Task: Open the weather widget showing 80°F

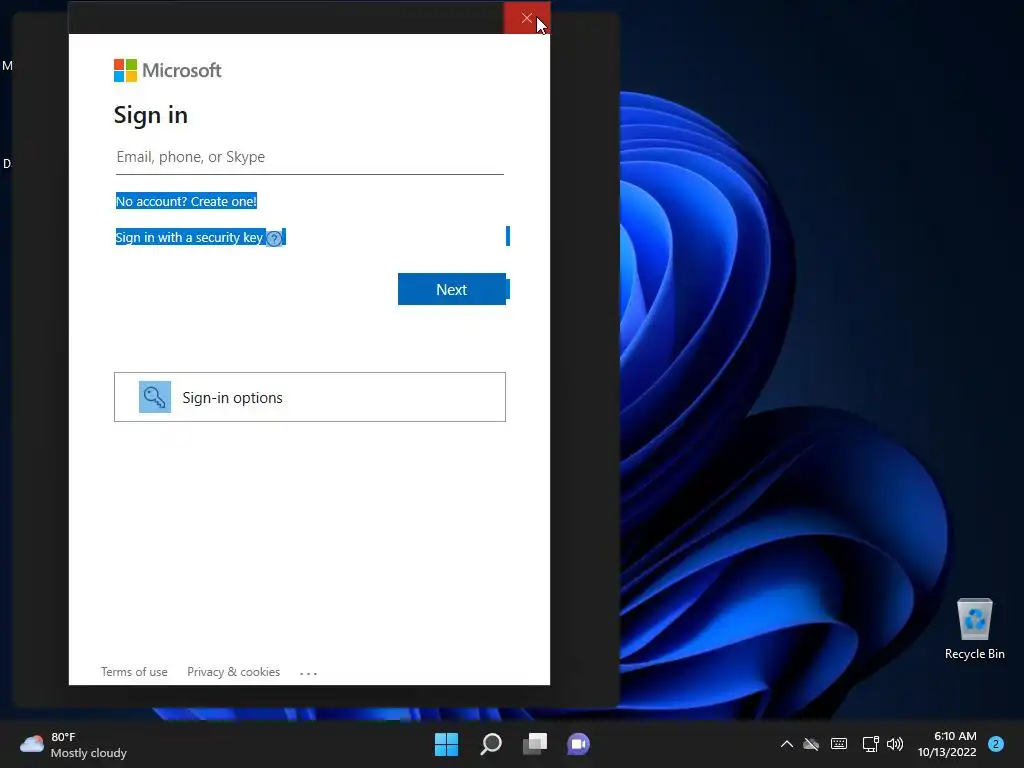Action: click(73, 744)
